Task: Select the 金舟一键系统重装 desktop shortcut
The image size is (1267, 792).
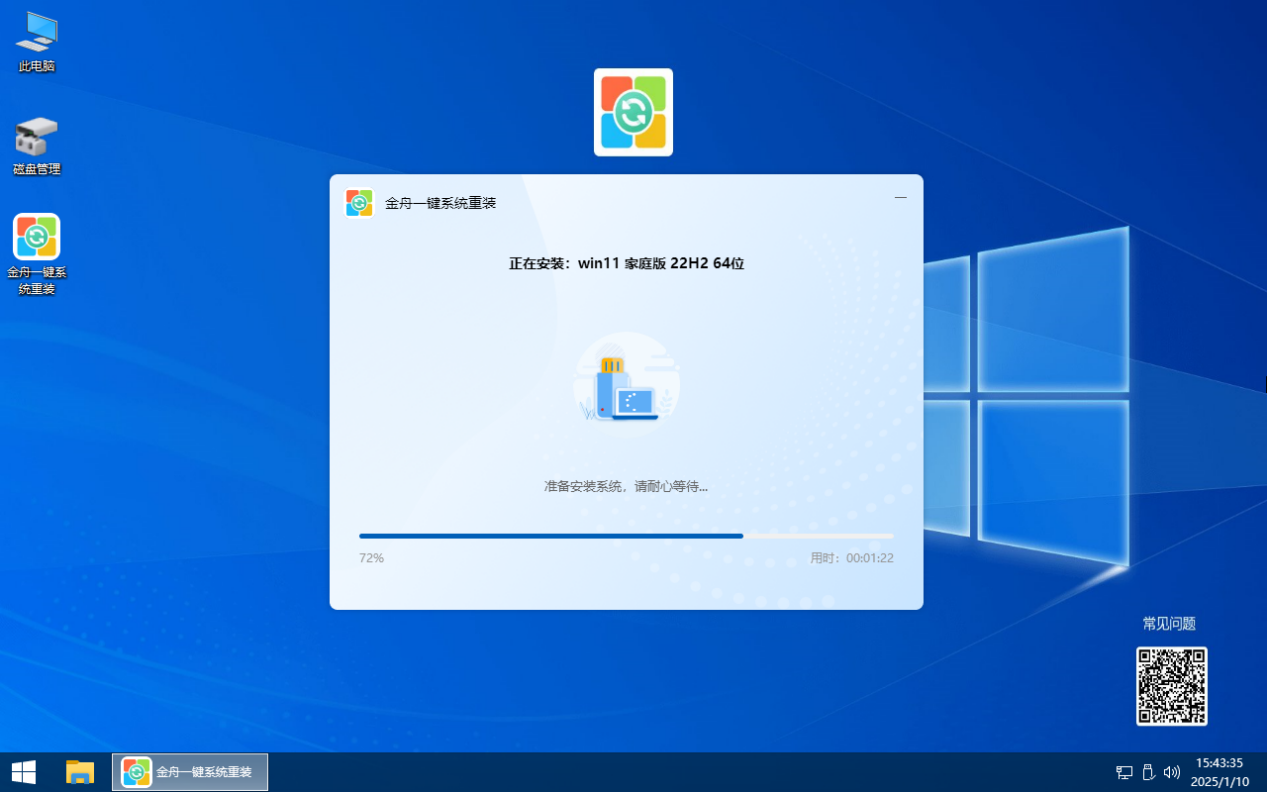Action: 37,255
